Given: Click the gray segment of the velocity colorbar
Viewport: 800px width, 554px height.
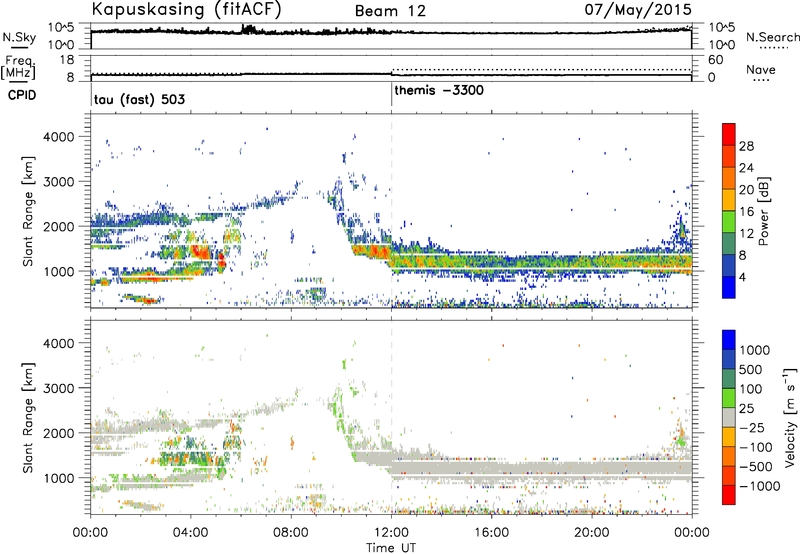Looking at the screenshot, I should pos(729,418).
